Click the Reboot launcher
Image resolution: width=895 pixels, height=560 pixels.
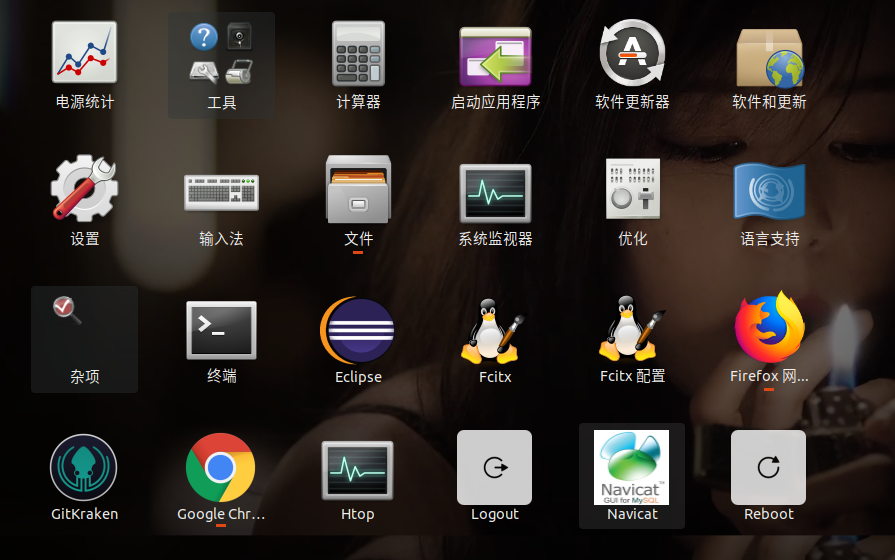[x=768, y=468]
